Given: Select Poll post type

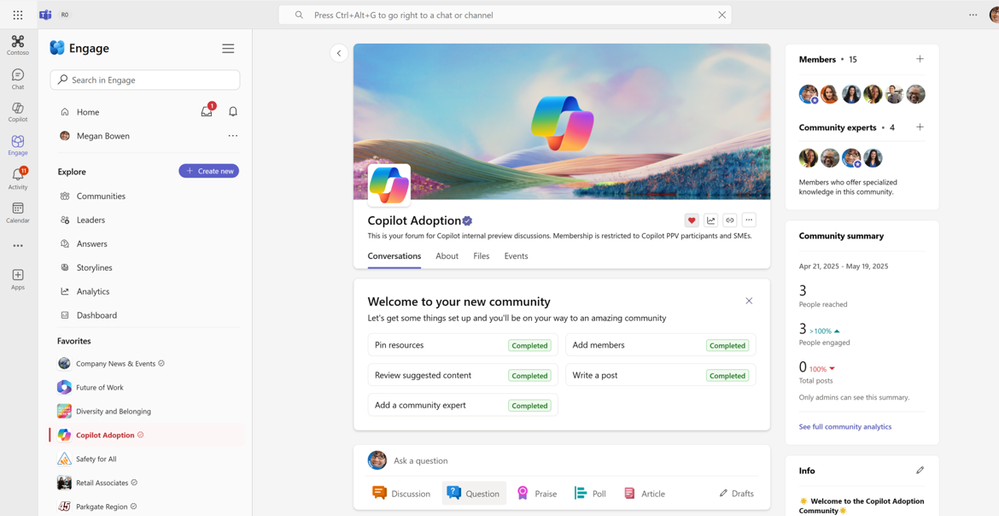Looking at the screenshot, I should [590, 493].
